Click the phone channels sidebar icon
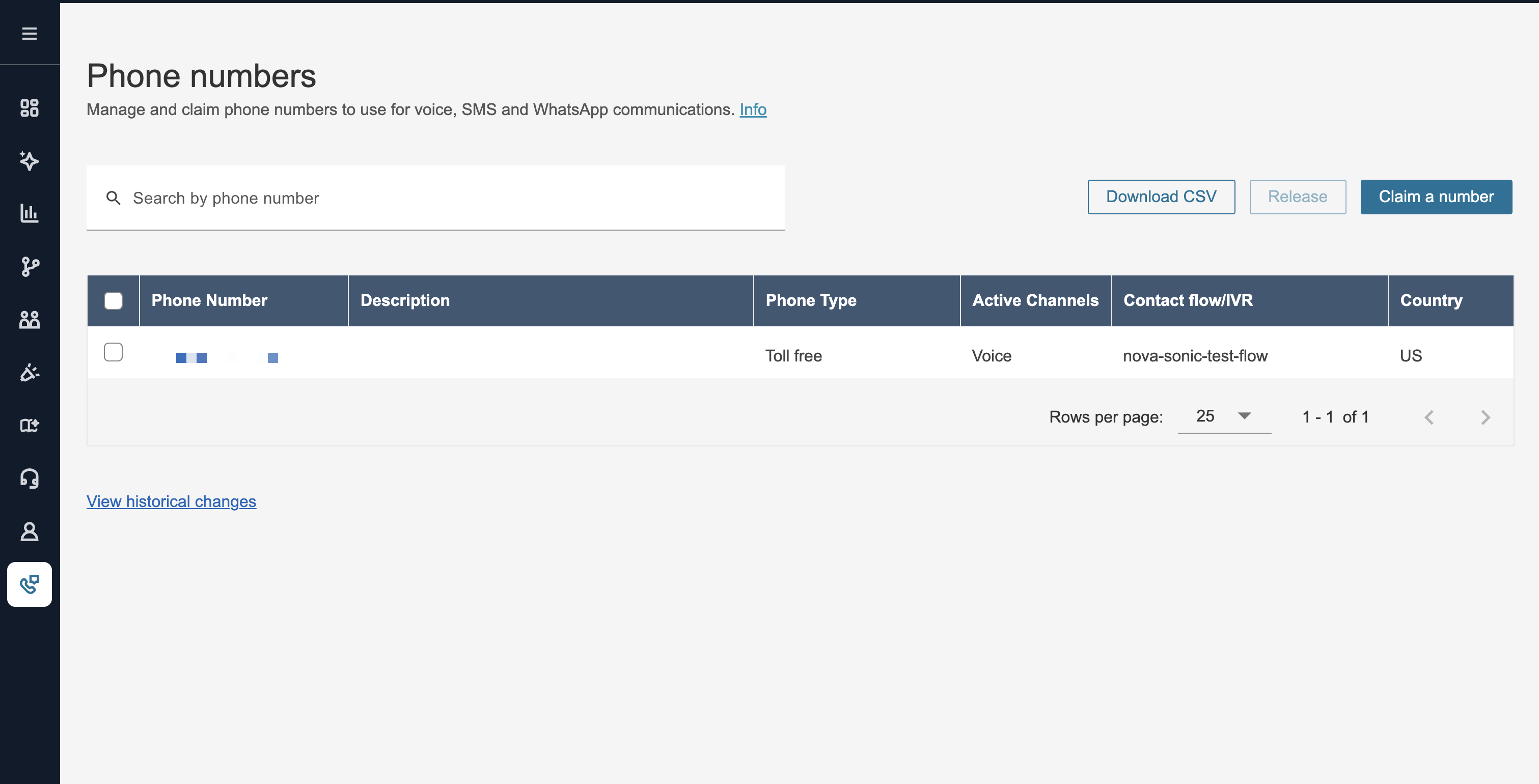The height and width of the screenshot is (784, 1539). coord(29,584)
